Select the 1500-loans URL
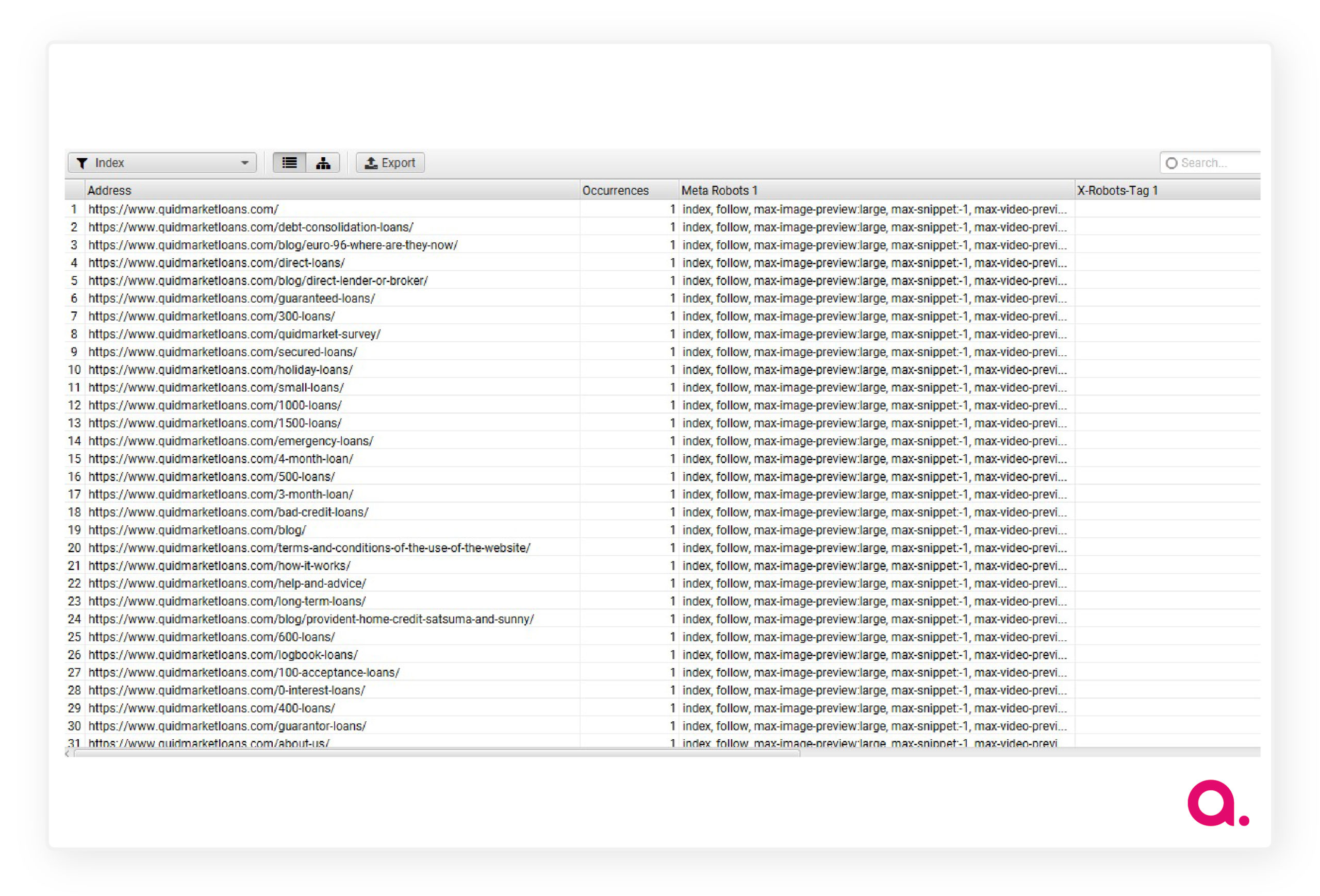 pos(215,423)
